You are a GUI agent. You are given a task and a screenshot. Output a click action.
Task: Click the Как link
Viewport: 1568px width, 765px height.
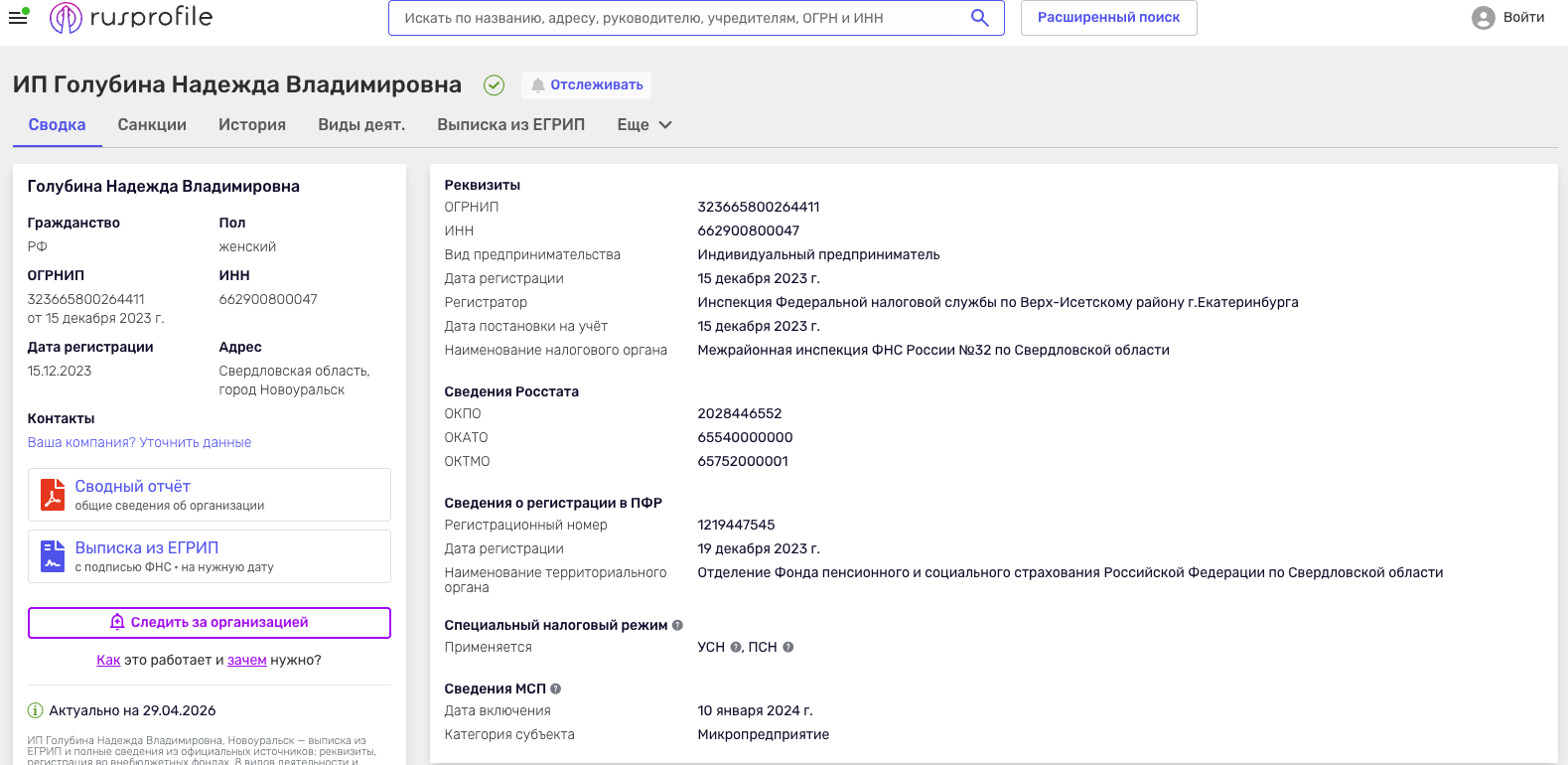pos(108,660)
